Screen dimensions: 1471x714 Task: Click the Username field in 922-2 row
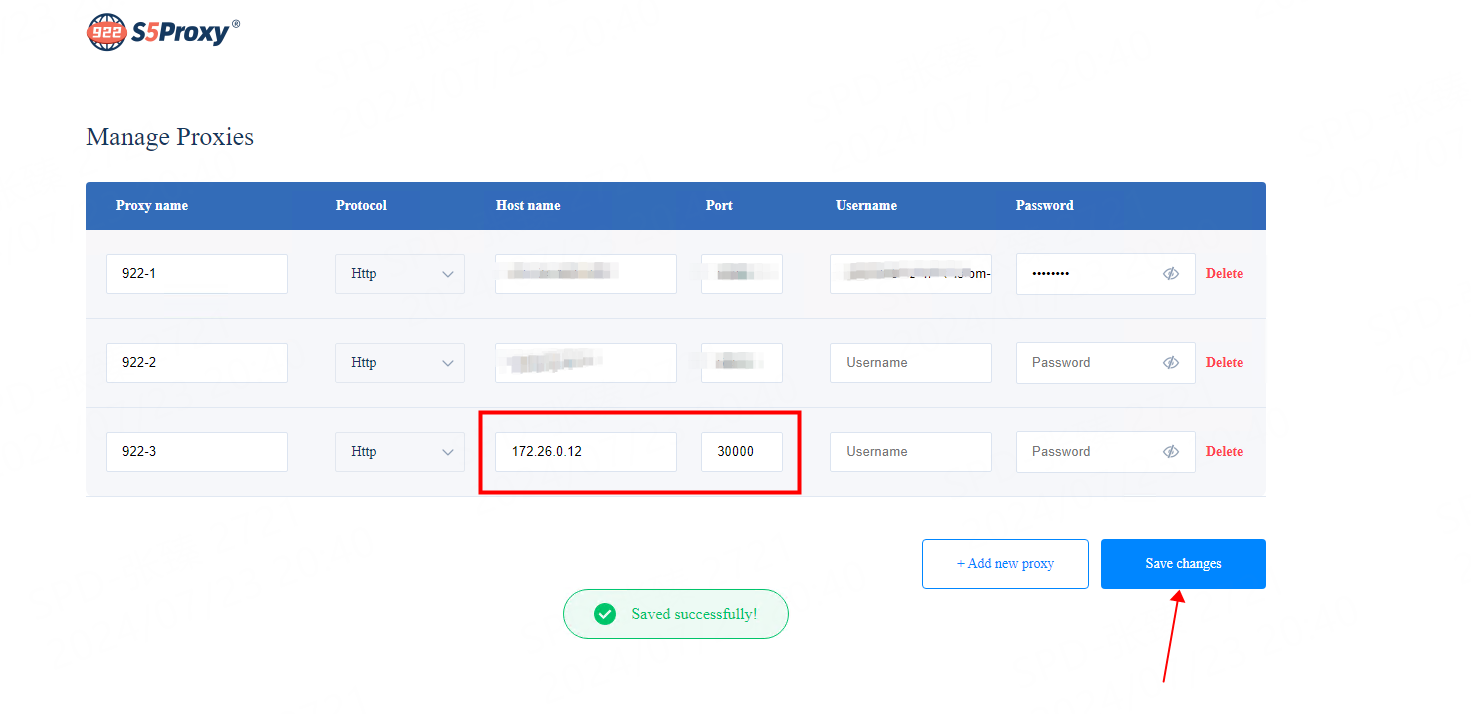(x=910, y=363)
